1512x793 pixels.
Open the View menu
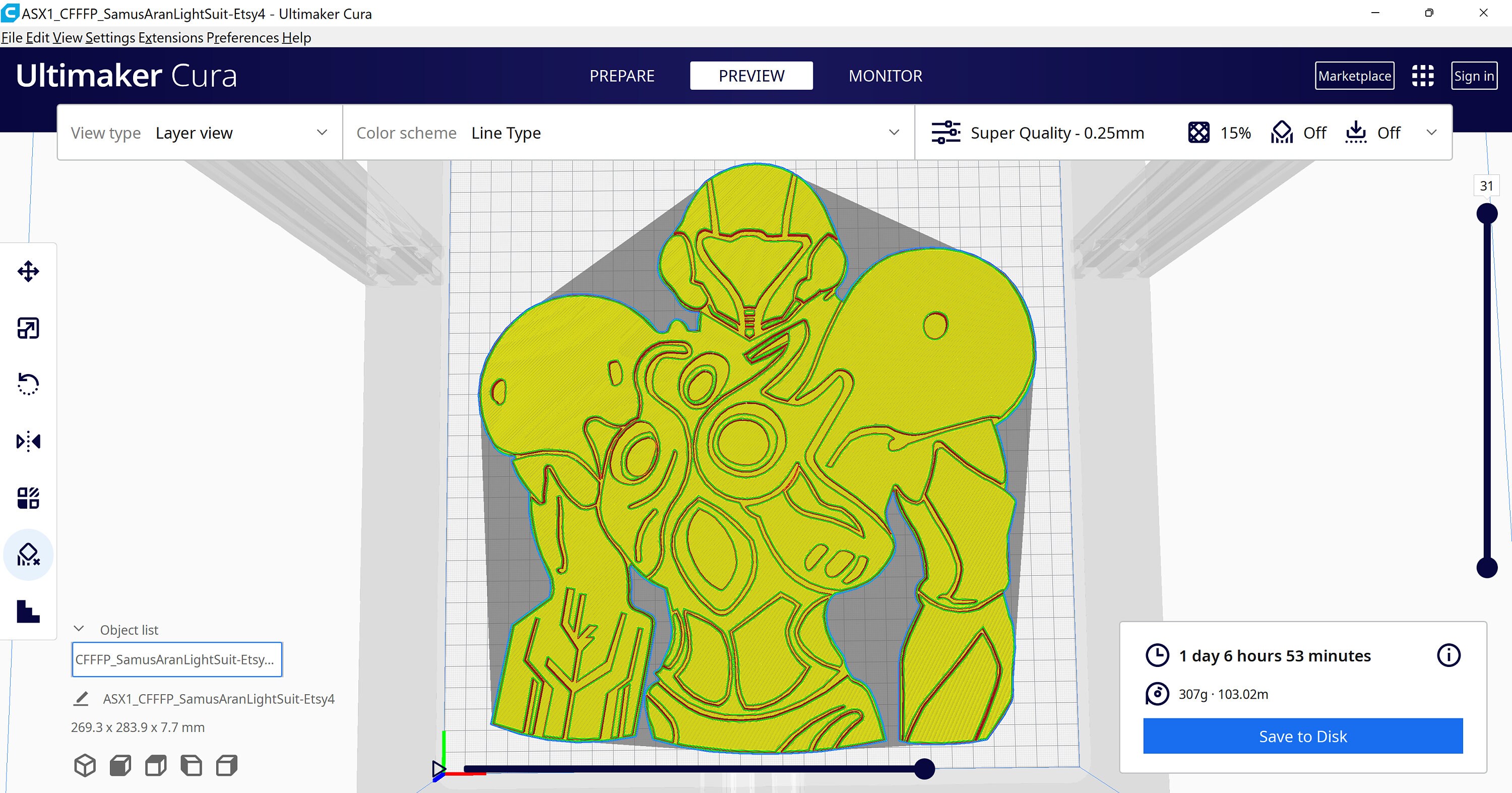pyautogui.click(x=68, y=38)
